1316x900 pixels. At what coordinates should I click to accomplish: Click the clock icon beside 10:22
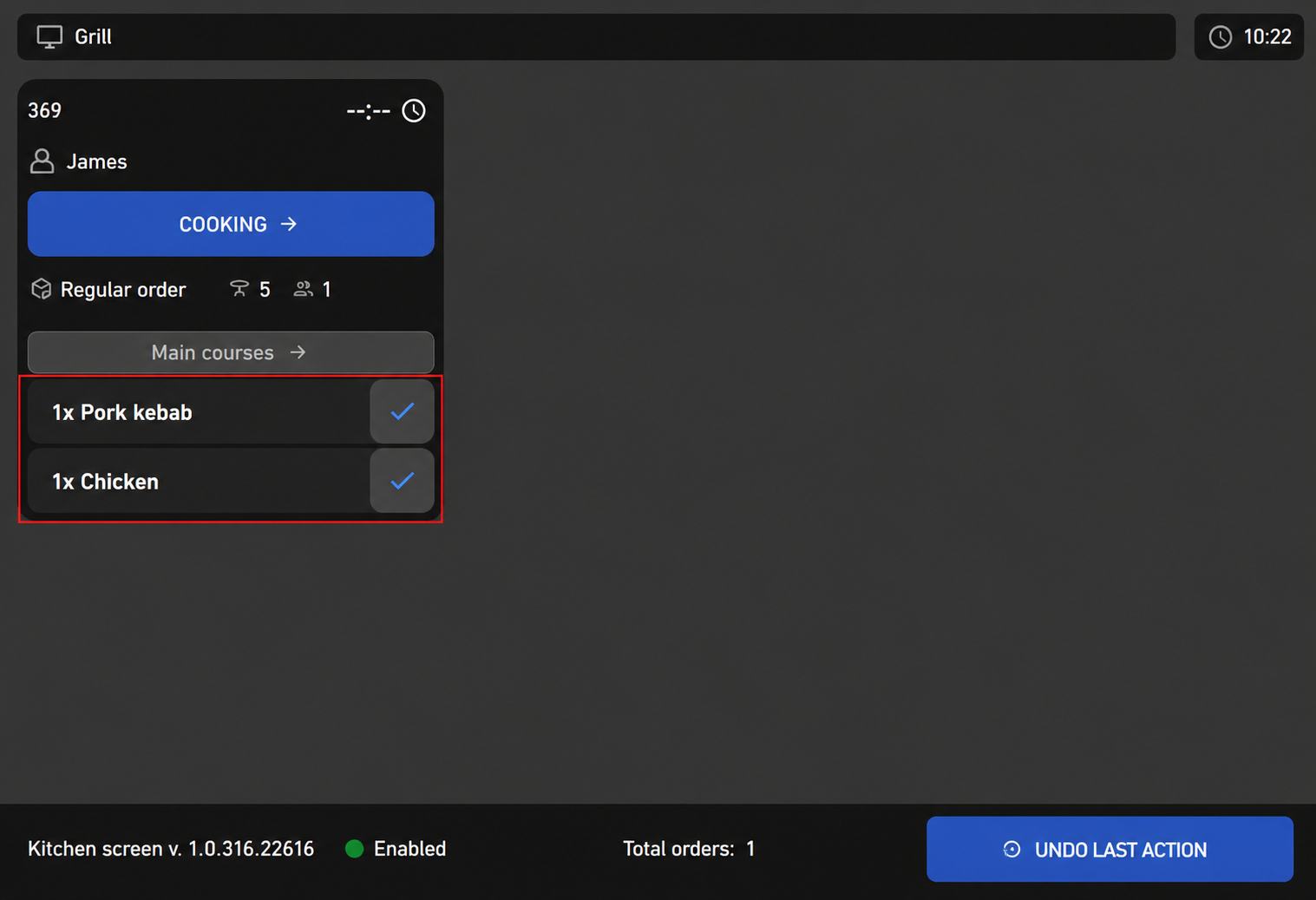point(1221,36)
